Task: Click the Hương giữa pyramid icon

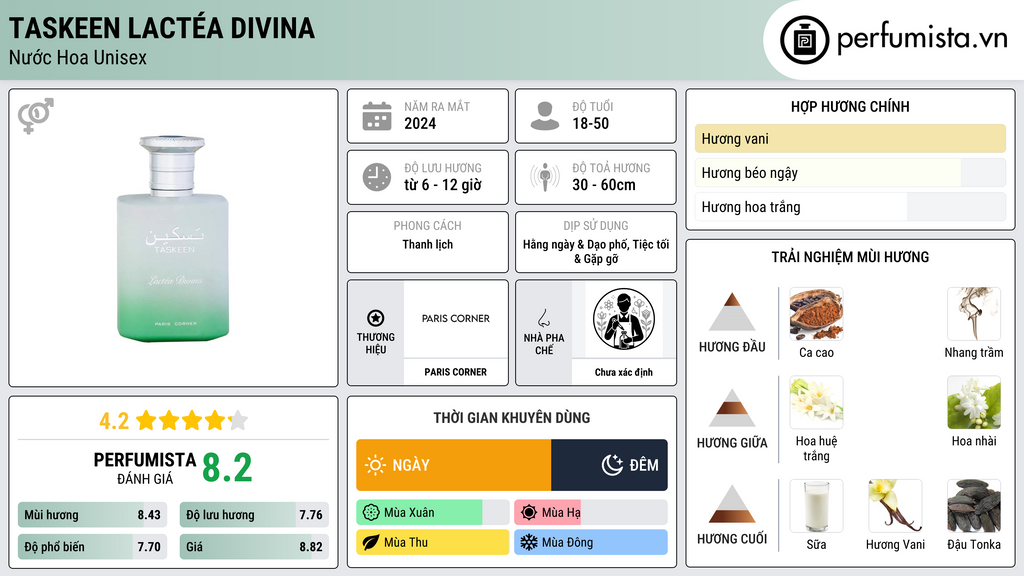Action: [732, 408]
